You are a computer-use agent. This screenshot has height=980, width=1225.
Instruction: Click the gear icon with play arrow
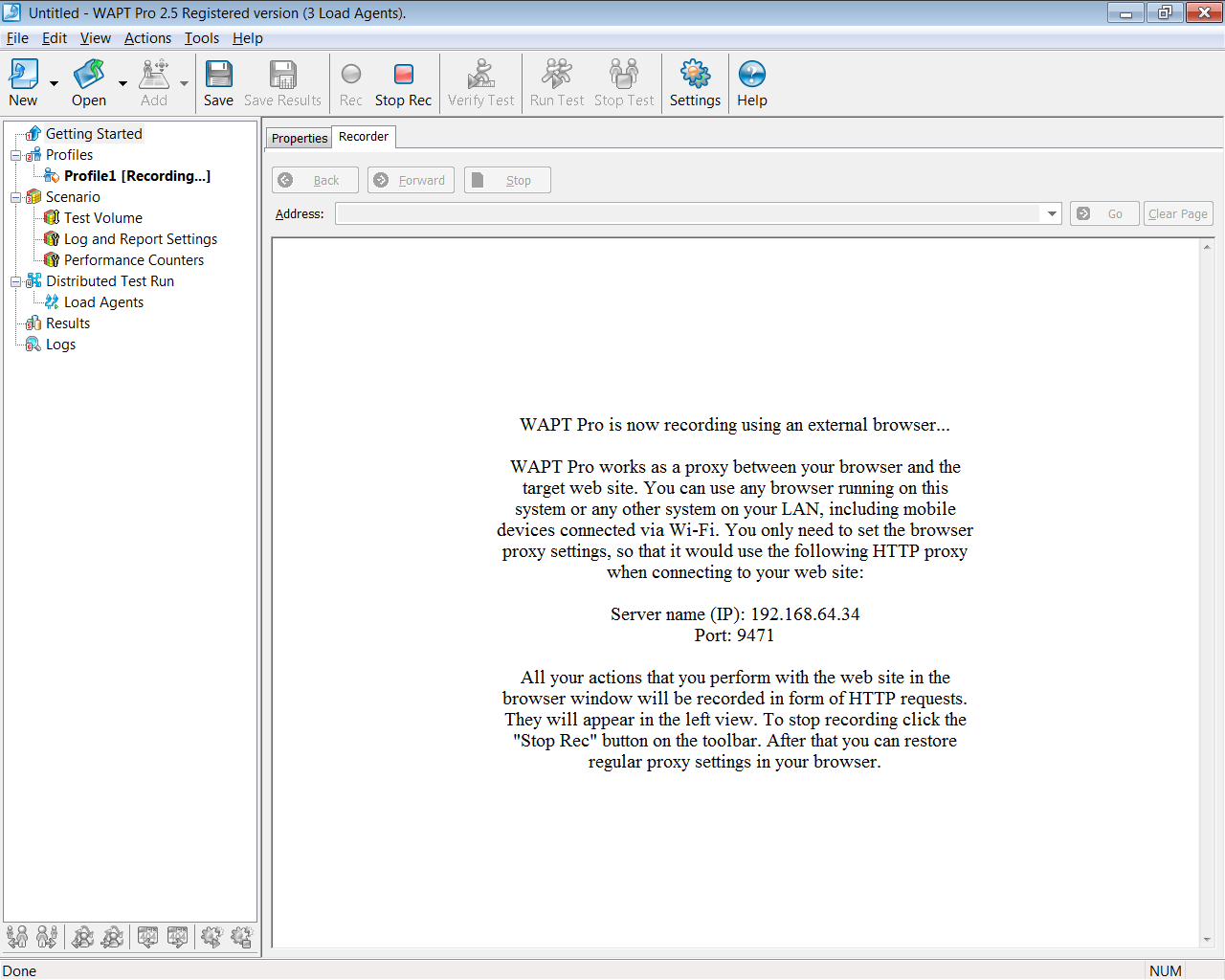(x=212, y=937)
